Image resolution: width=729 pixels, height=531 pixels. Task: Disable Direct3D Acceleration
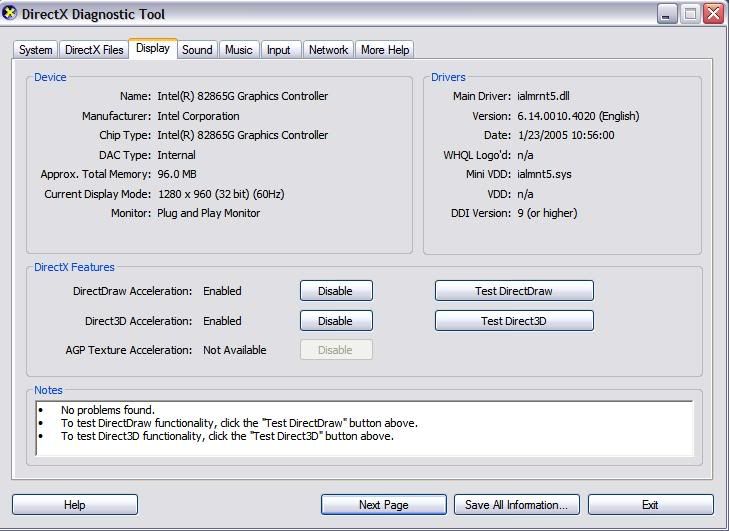(x=336, y=321)
